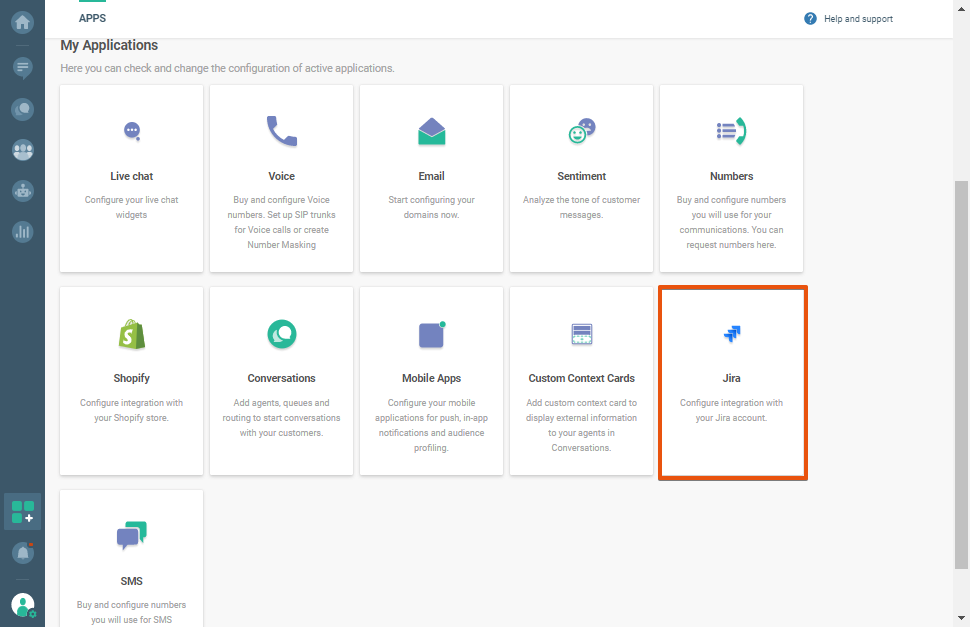The image size is (970, 627).
Task: Click the Voice phone icon
Action: click(281, 132)
